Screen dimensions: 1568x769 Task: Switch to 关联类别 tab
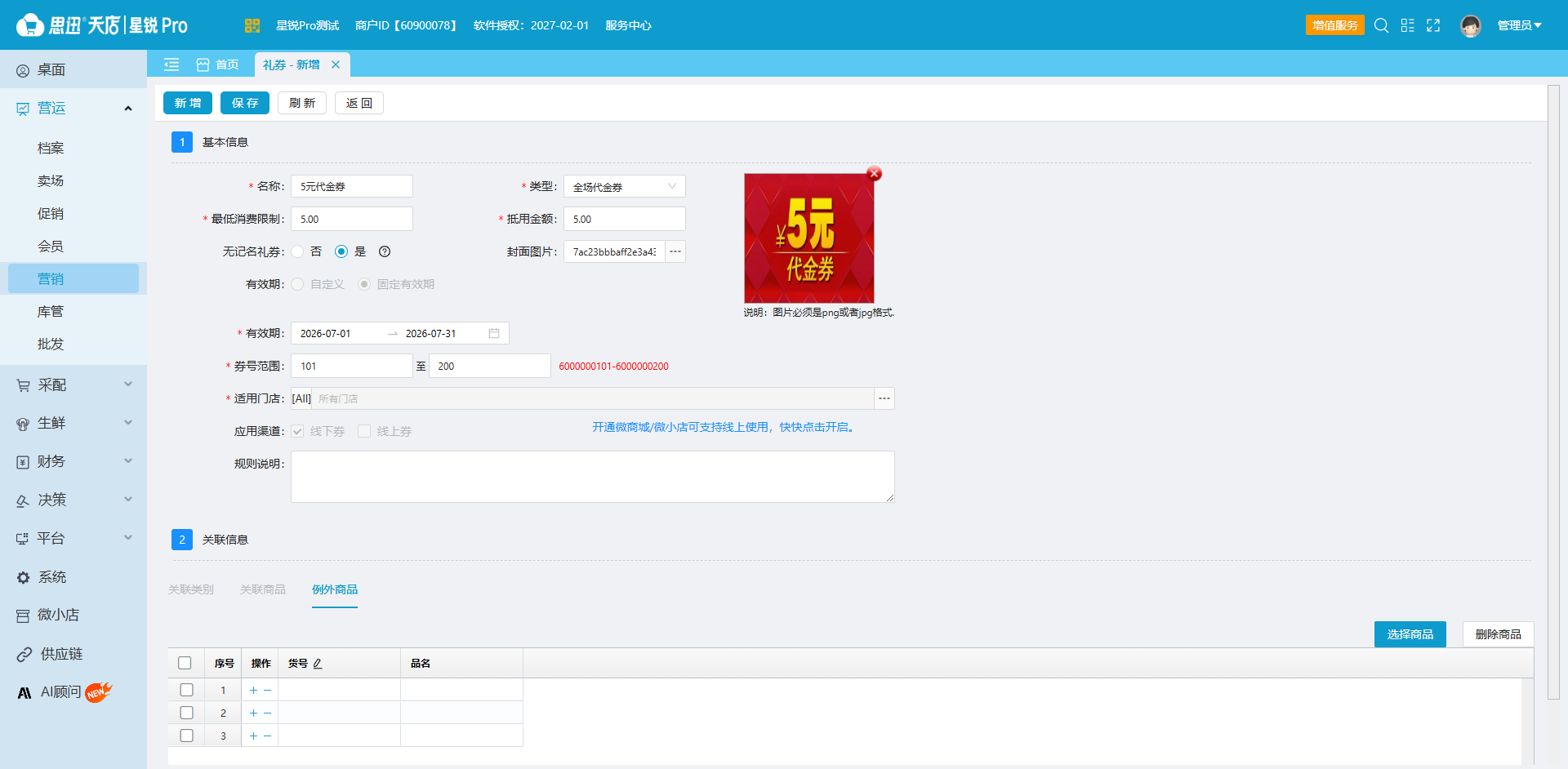coord(191,589)
